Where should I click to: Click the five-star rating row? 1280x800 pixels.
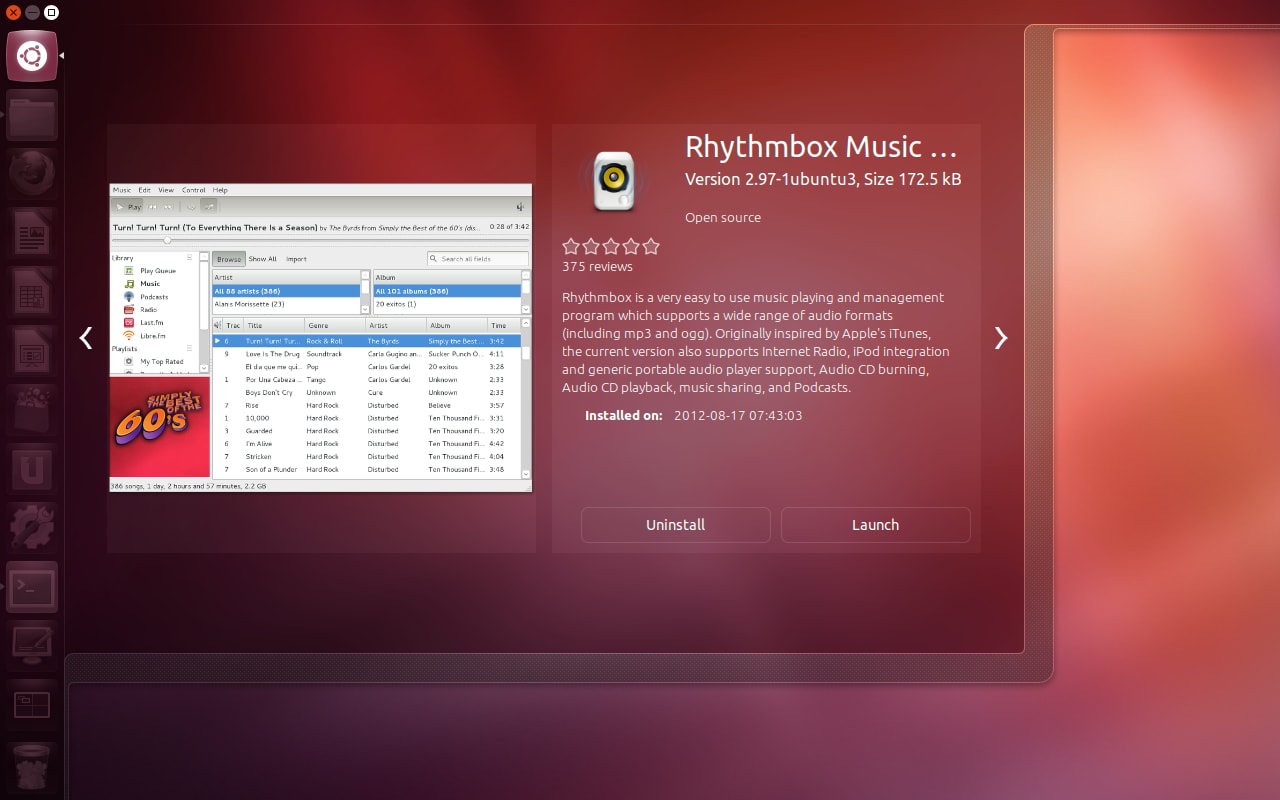611,246
